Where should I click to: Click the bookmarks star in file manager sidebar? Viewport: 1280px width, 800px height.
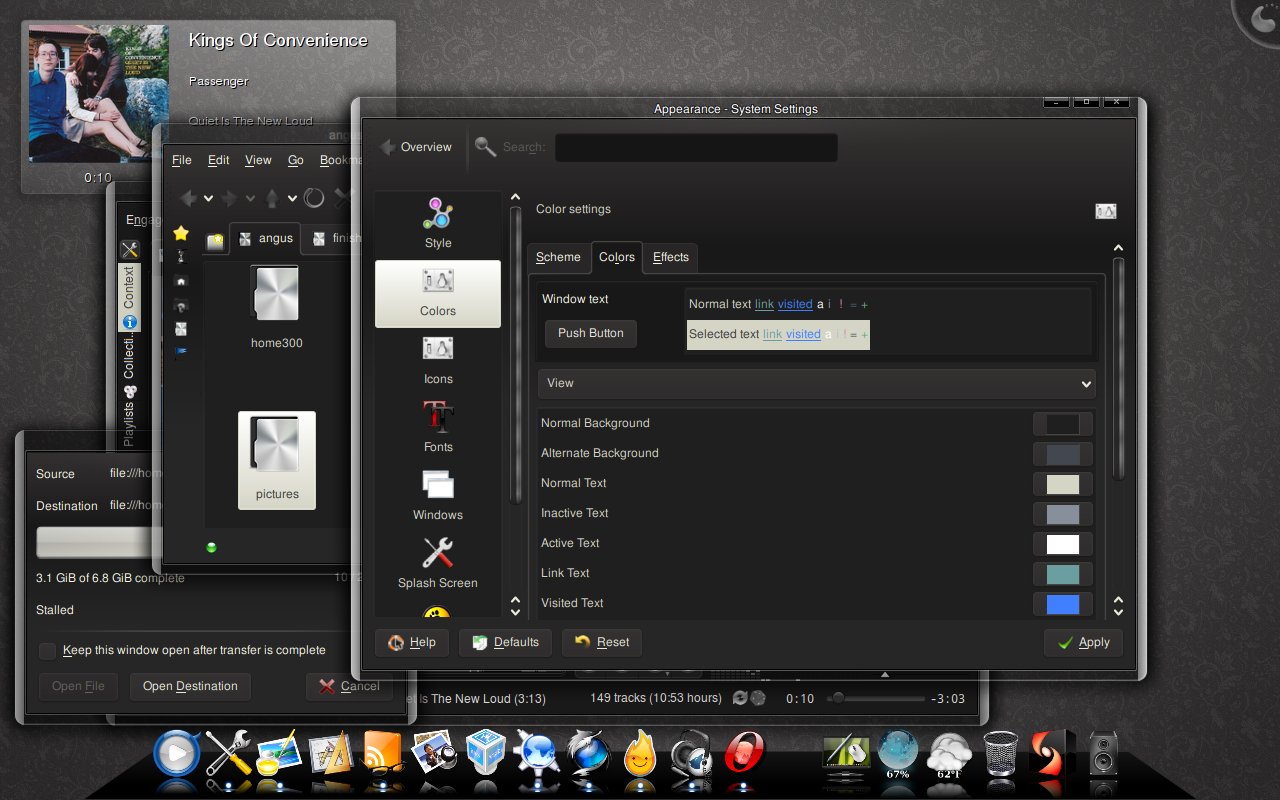click(x=180, y=233)
